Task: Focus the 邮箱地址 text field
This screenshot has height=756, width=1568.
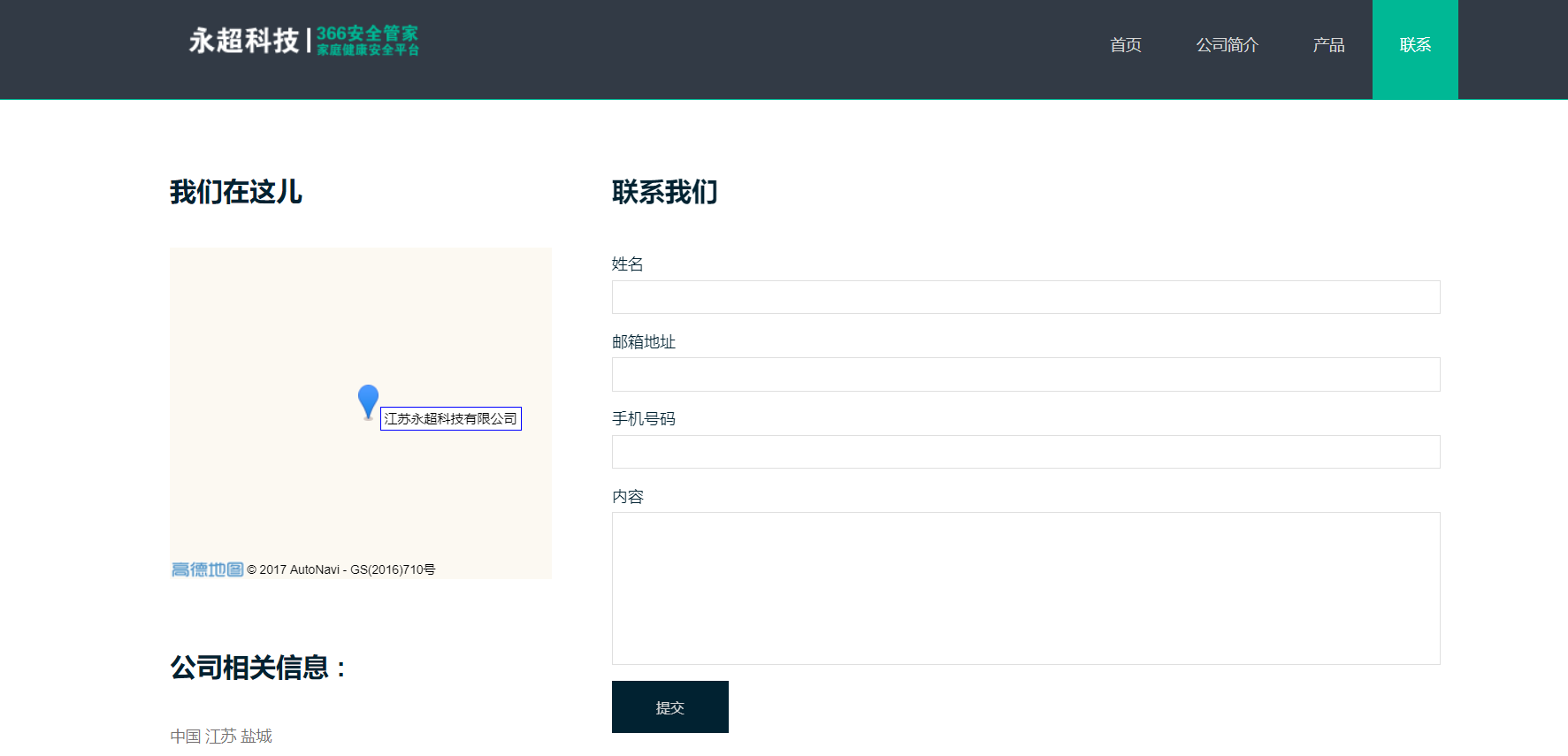Action: coord(1026,374)
